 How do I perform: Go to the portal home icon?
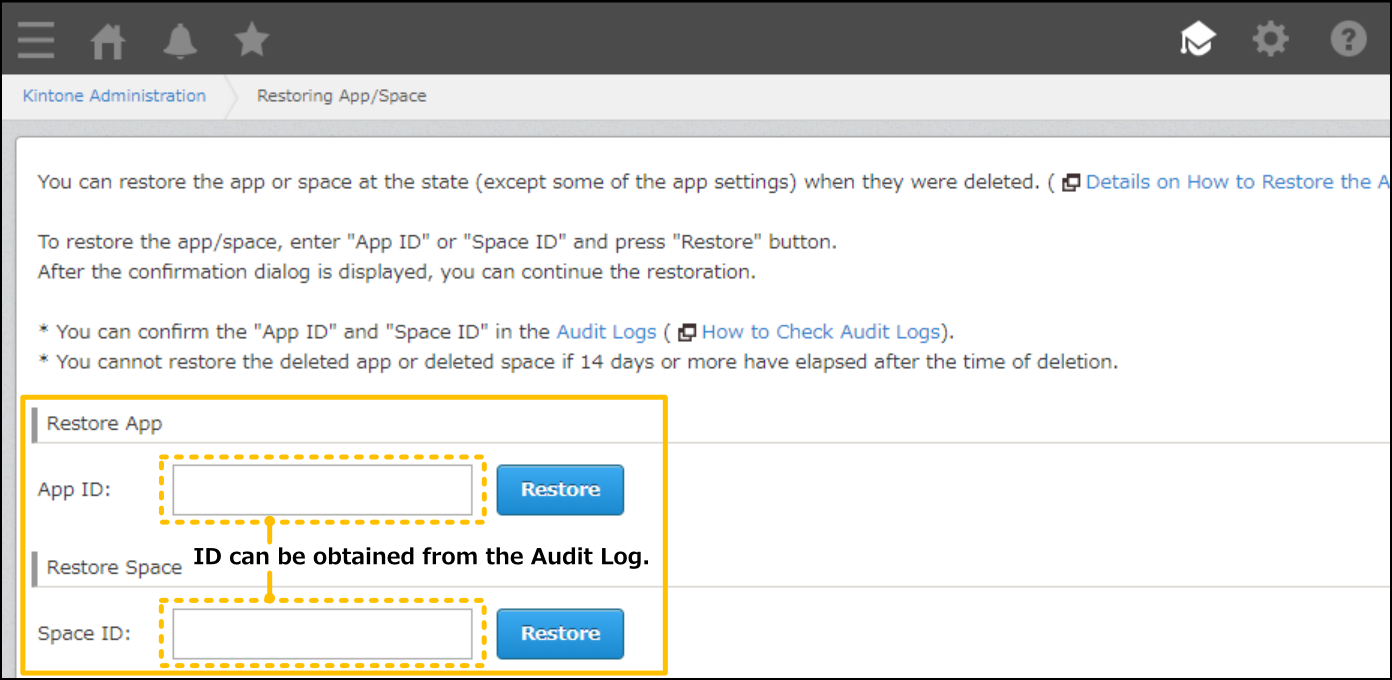click(108, 40)
